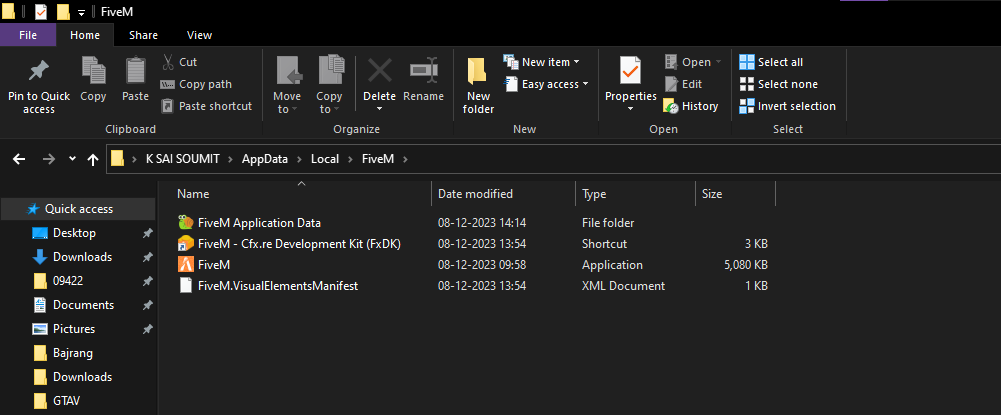Screen dimensions: 1001x415
Task: Go up one folder level arrow
Action: tap(93, 159)
